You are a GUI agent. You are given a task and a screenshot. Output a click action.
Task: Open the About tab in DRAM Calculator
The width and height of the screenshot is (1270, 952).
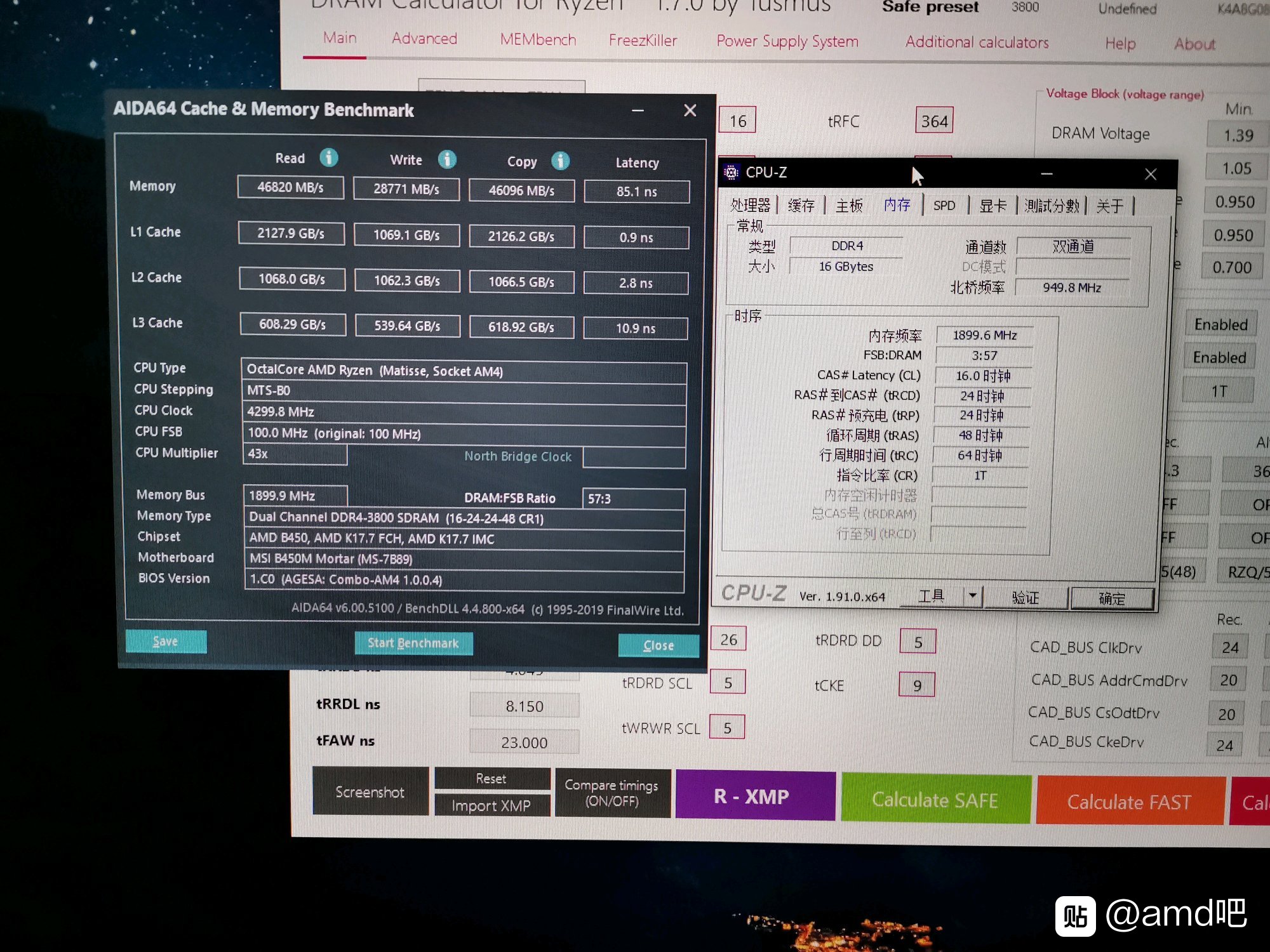(1194, 44)
